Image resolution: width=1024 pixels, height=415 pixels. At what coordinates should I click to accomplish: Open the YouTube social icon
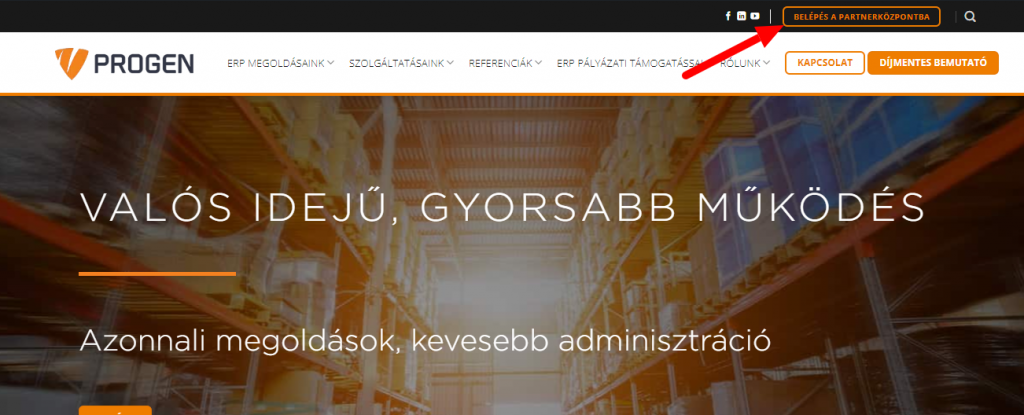click(755, 16)
